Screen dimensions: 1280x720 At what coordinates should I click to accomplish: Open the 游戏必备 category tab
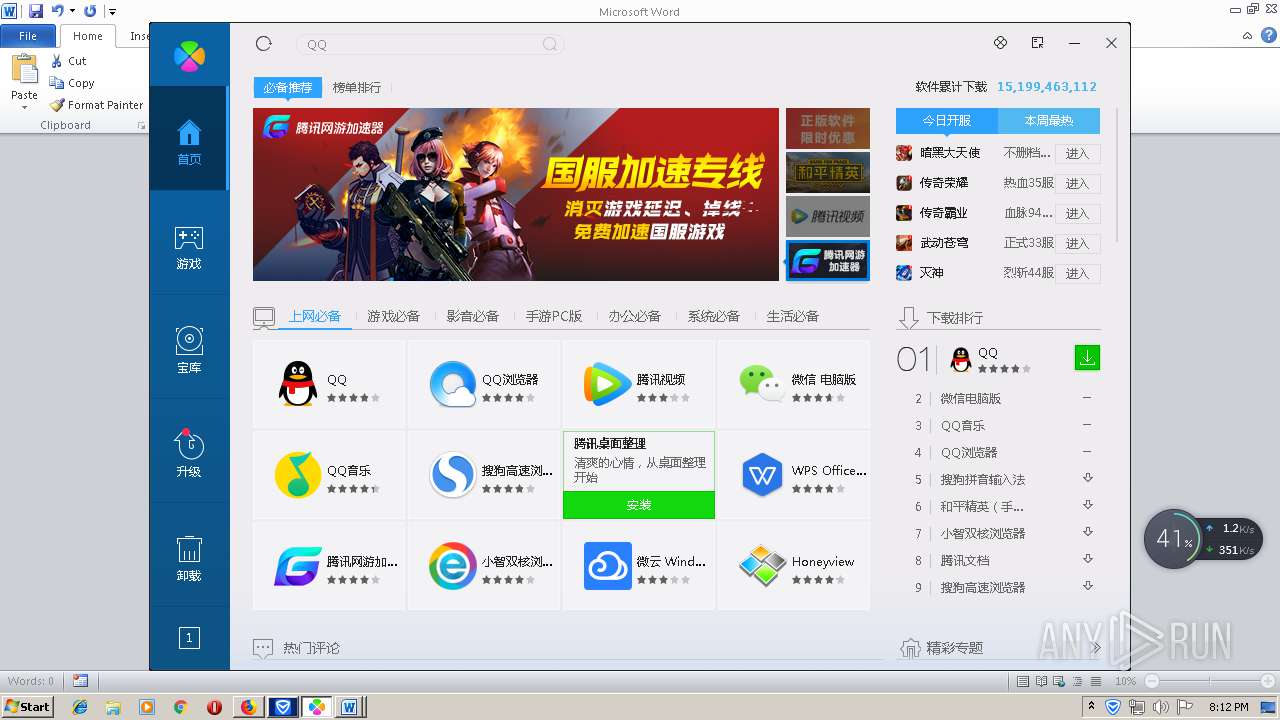click(393, 316)
